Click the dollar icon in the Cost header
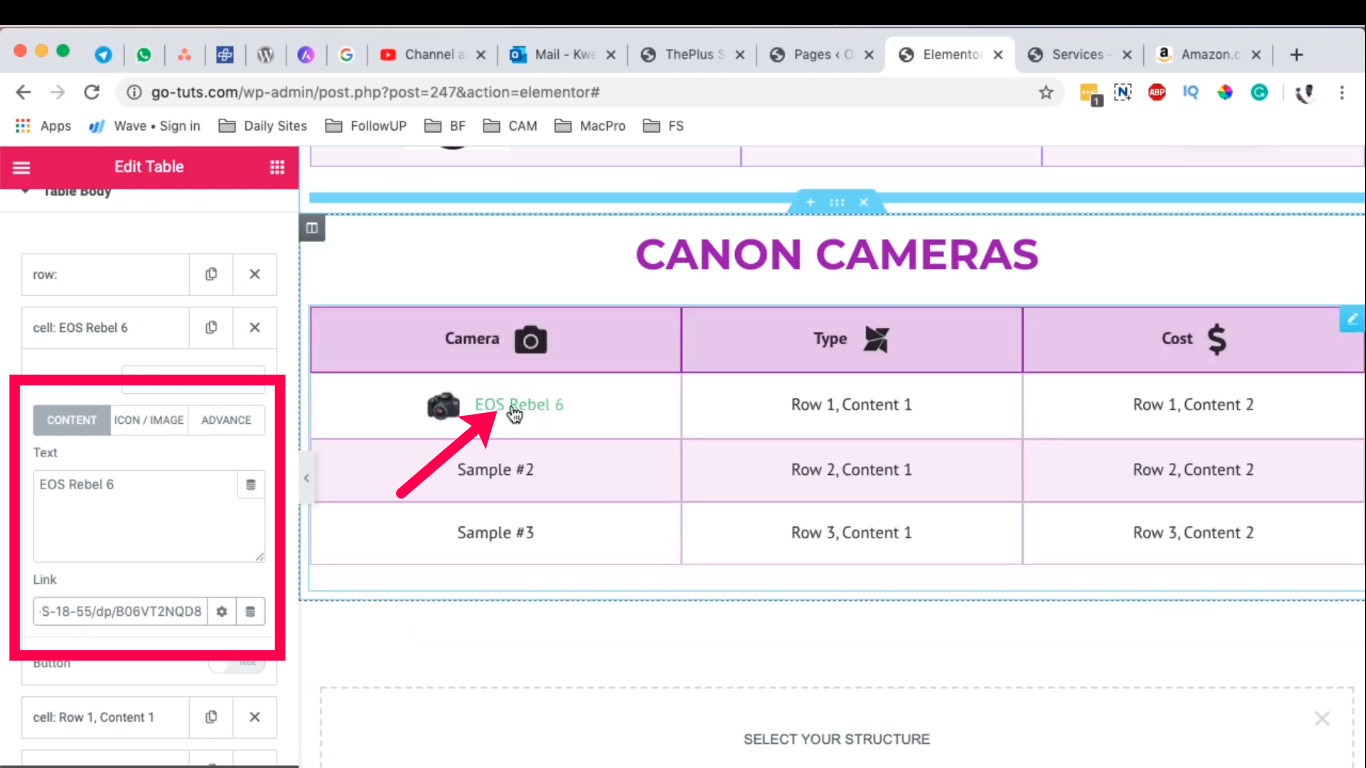 pyautogui.click(x=1216, y=339)
